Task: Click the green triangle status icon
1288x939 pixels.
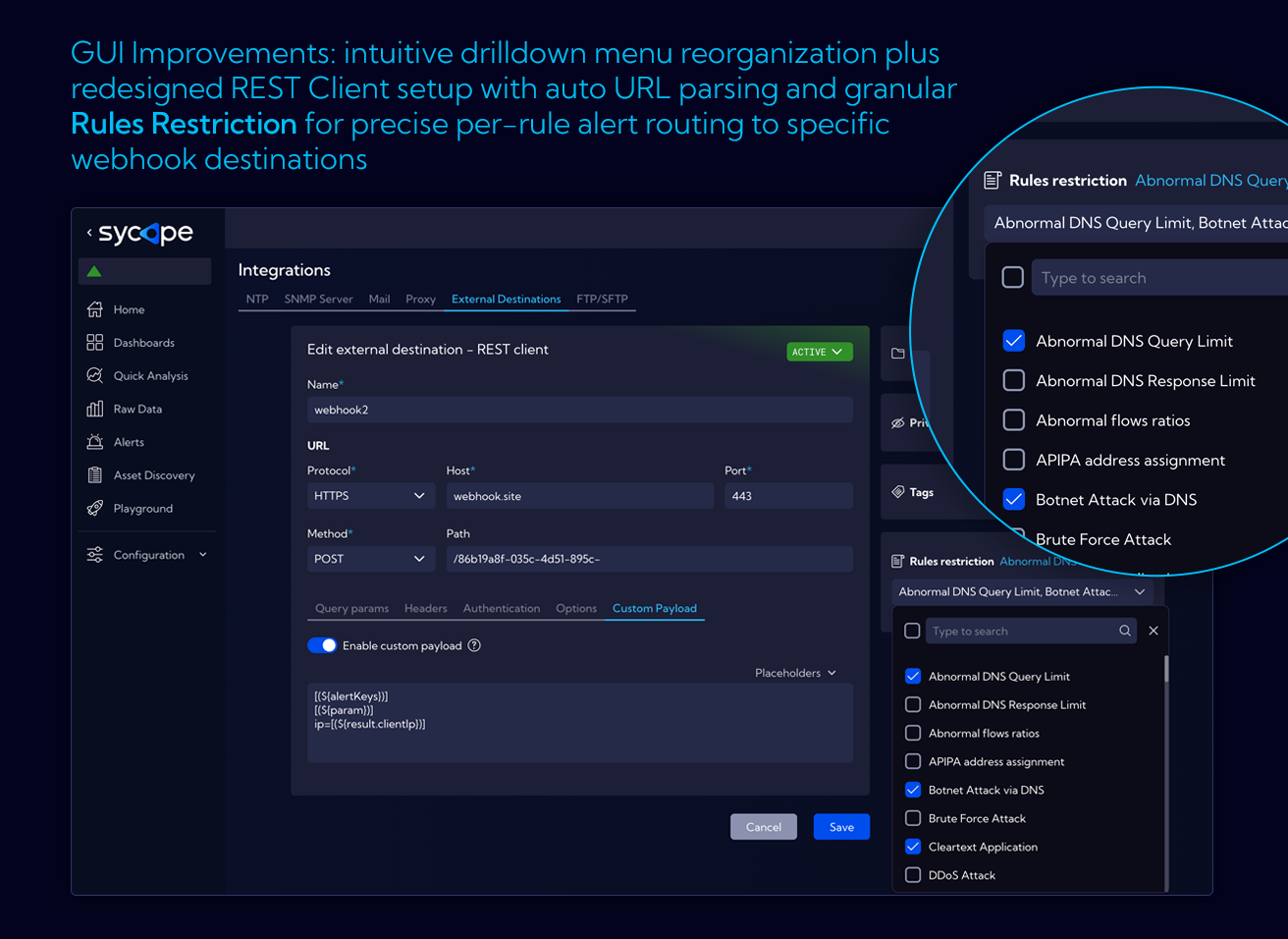Action: [x=94, y=271]
